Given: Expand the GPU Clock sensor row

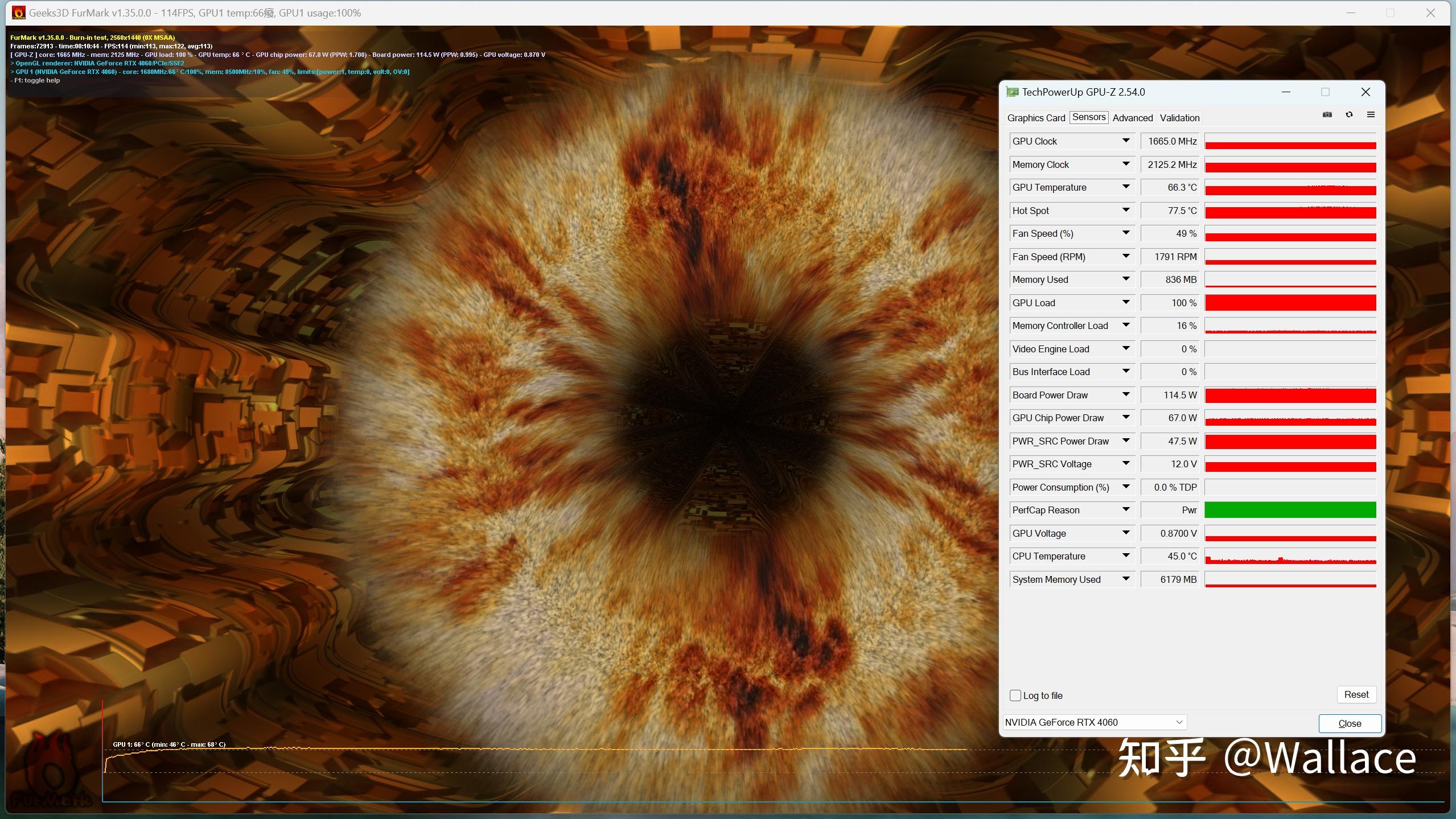Looking at the screenshot, I should coord(1126,141).
